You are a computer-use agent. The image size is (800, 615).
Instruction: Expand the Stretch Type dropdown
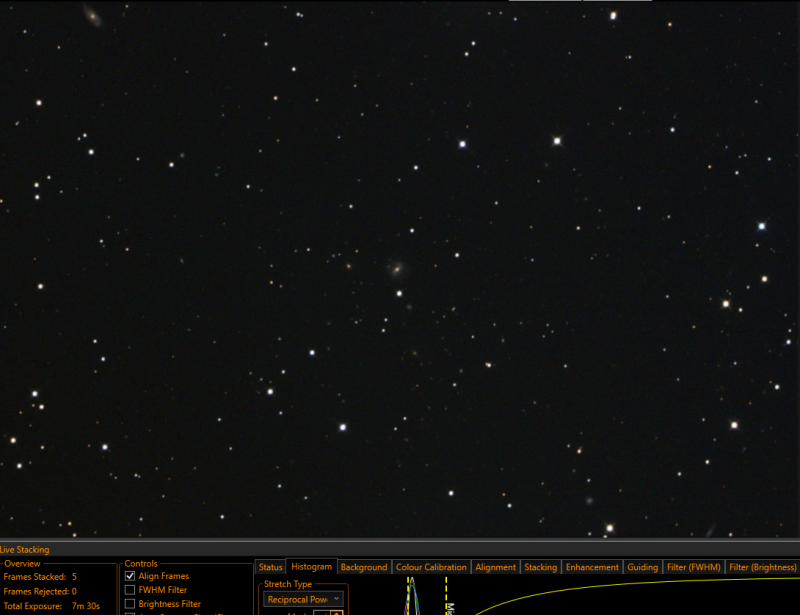pos(303,599)
